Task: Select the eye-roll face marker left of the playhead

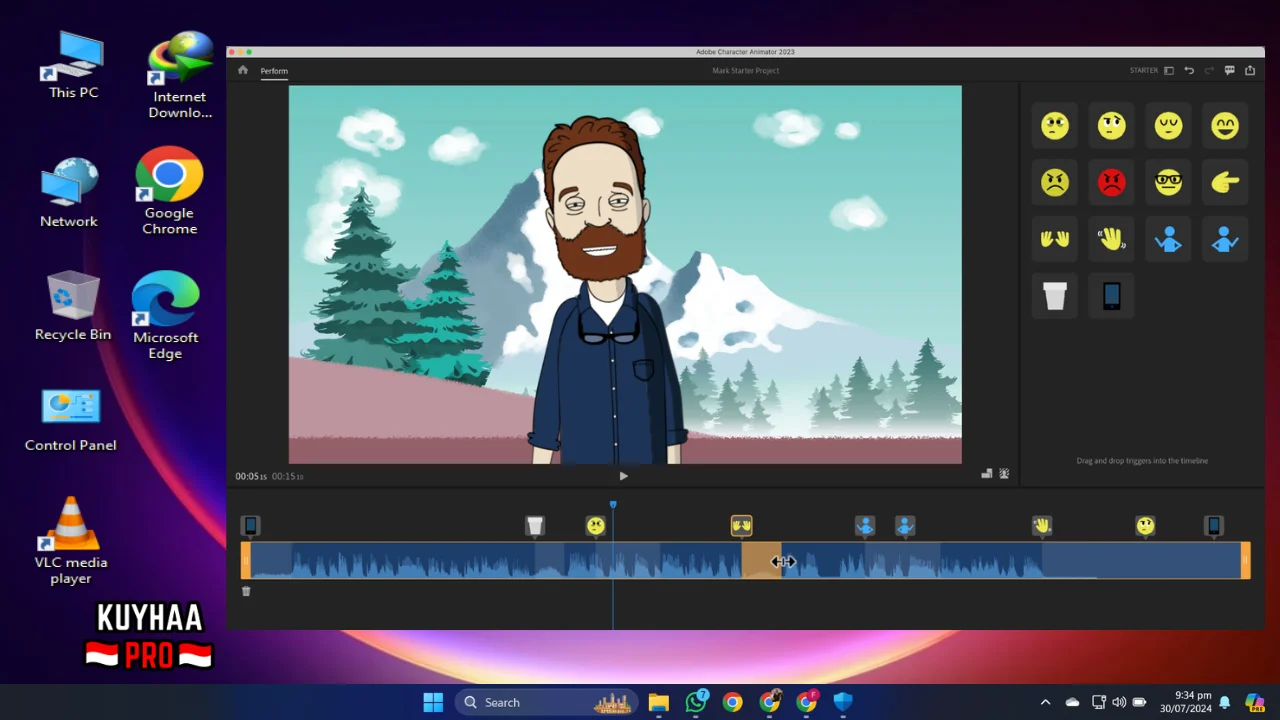Action: (596, 526)
